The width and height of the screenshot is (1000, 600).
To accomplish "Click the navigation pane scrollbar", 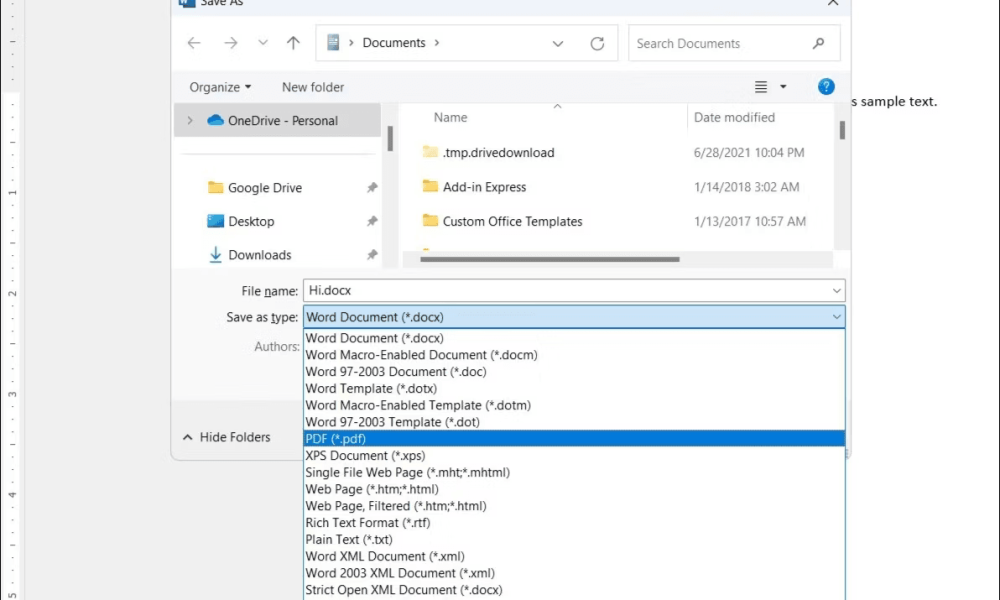I will [x=390, y=138].
